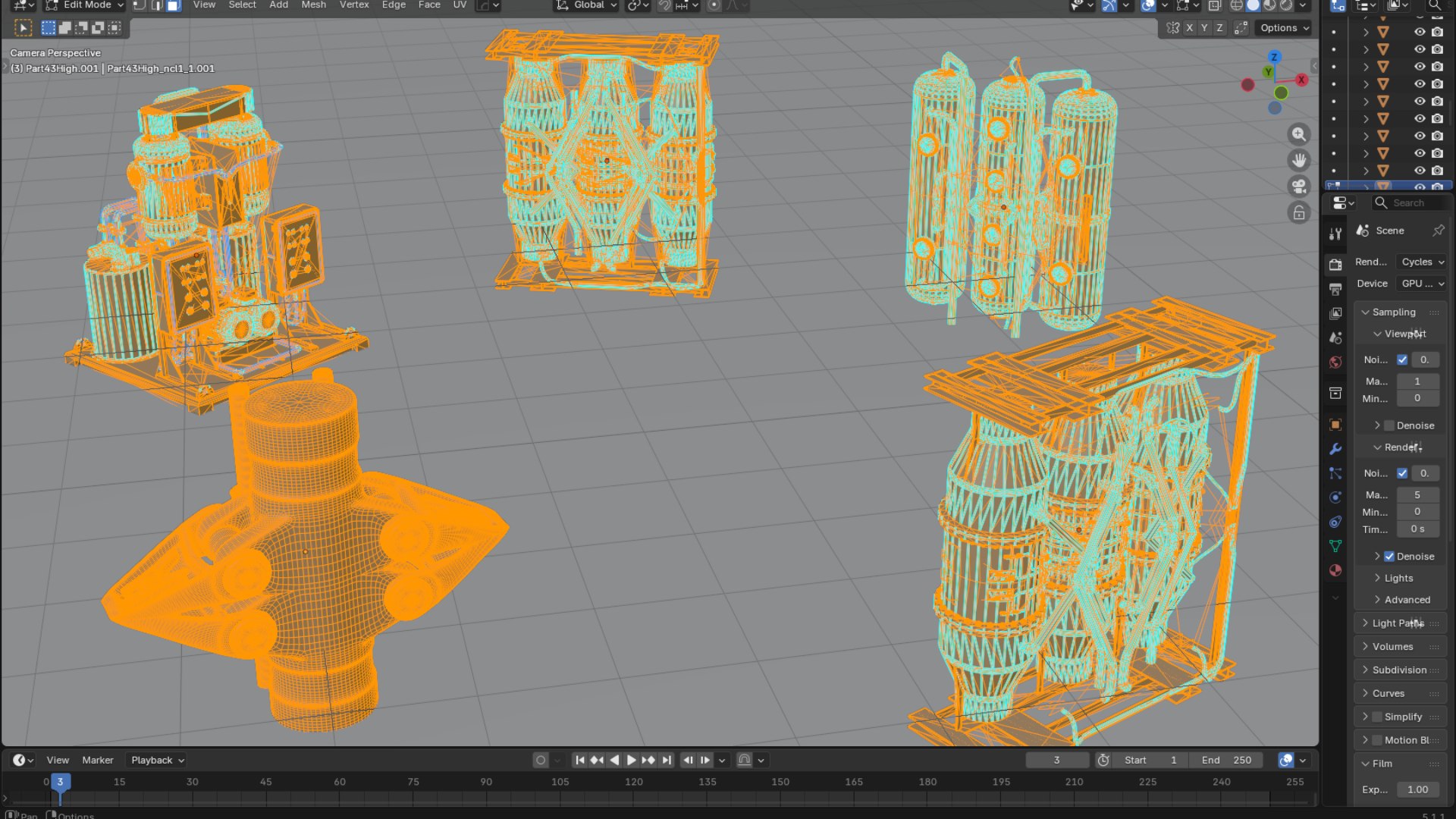Click the Film Exposure slider 1.00

point(1417,790)
